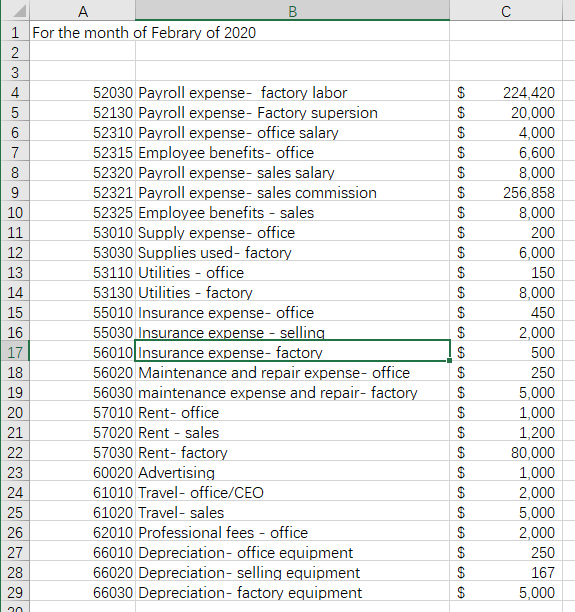Click account code 66030 cell

[x=82, y=592]
